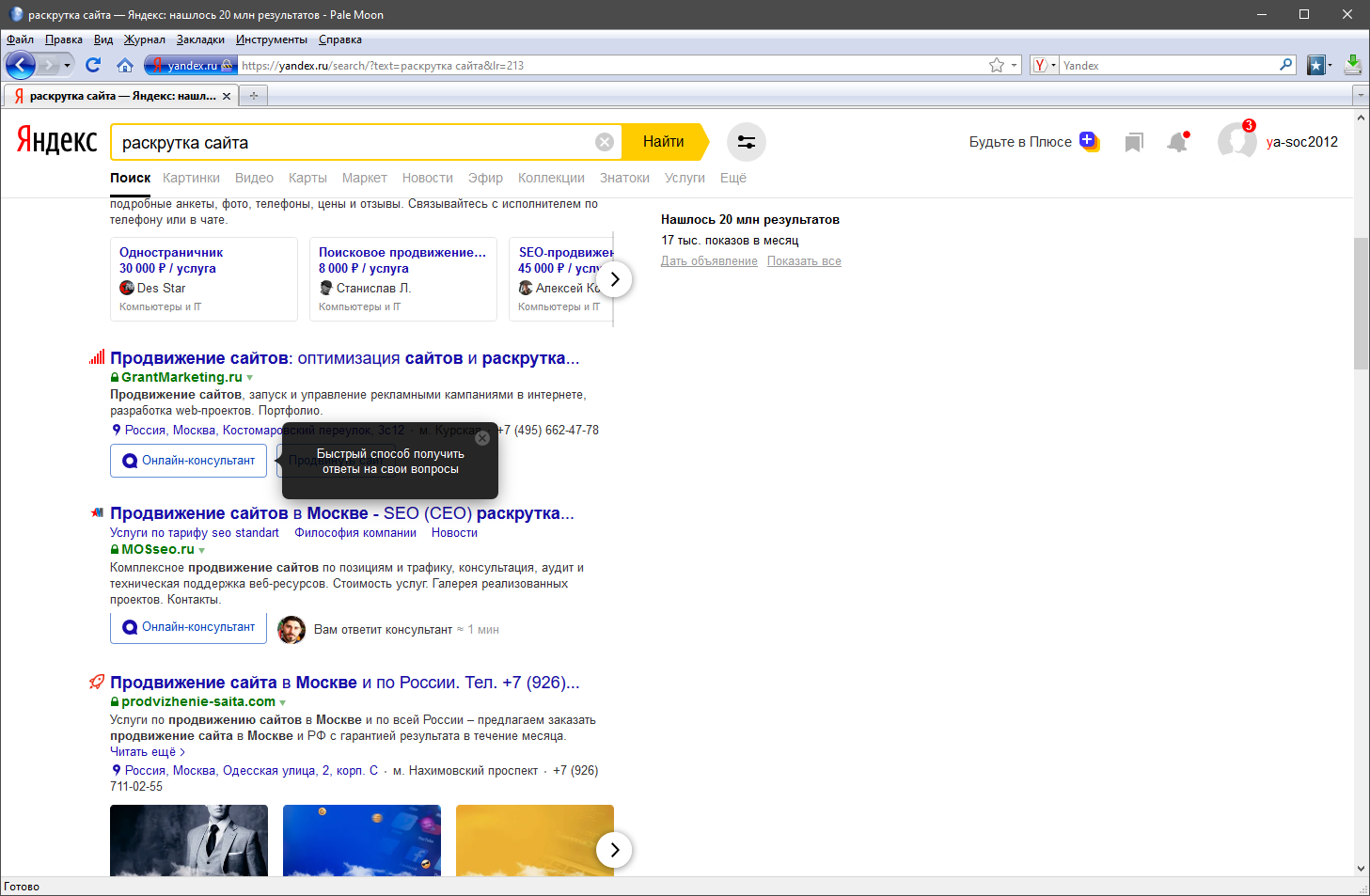
Task: Open the notifications bell
Action: [1177, 142]
